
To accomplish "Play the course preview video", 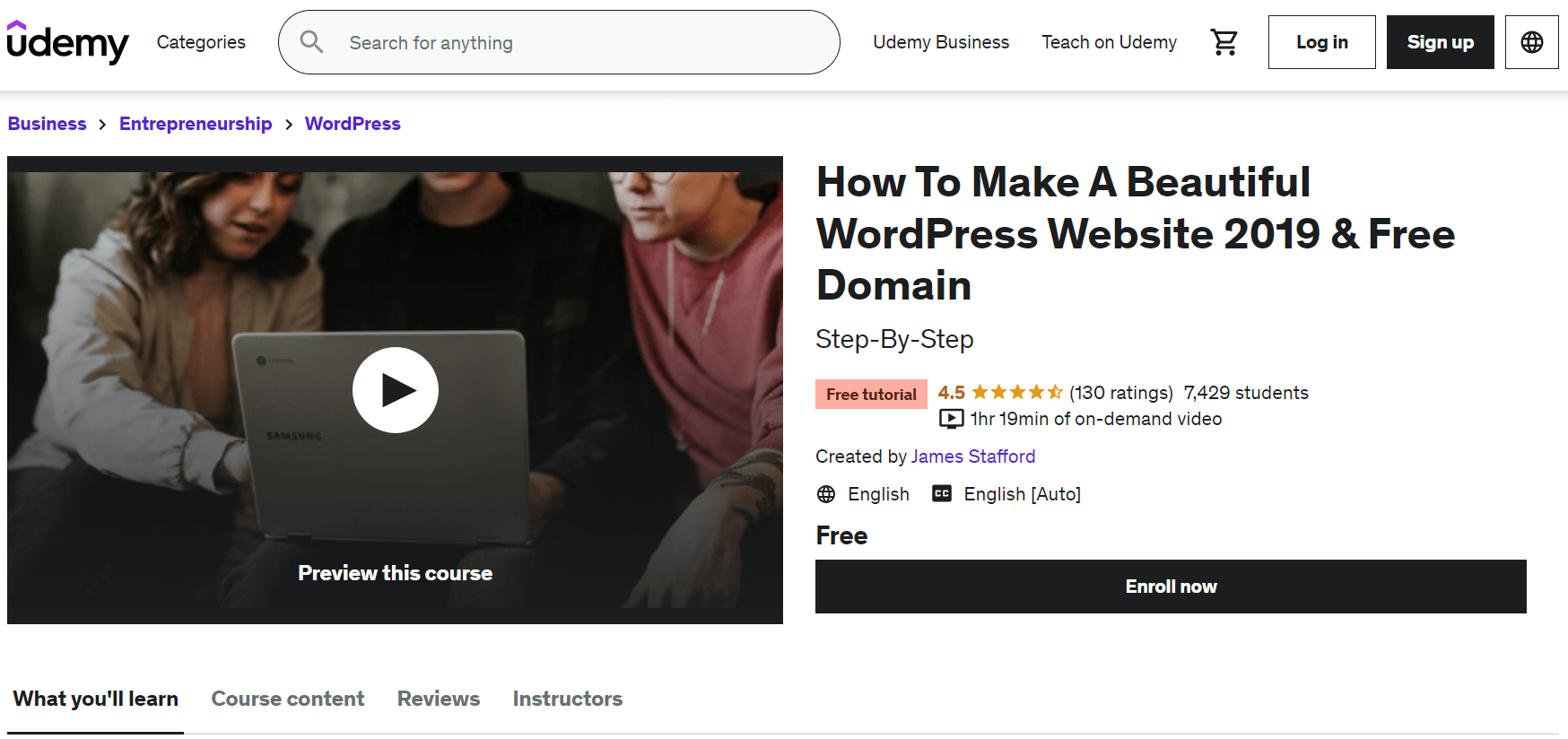I will pos(396,390).
